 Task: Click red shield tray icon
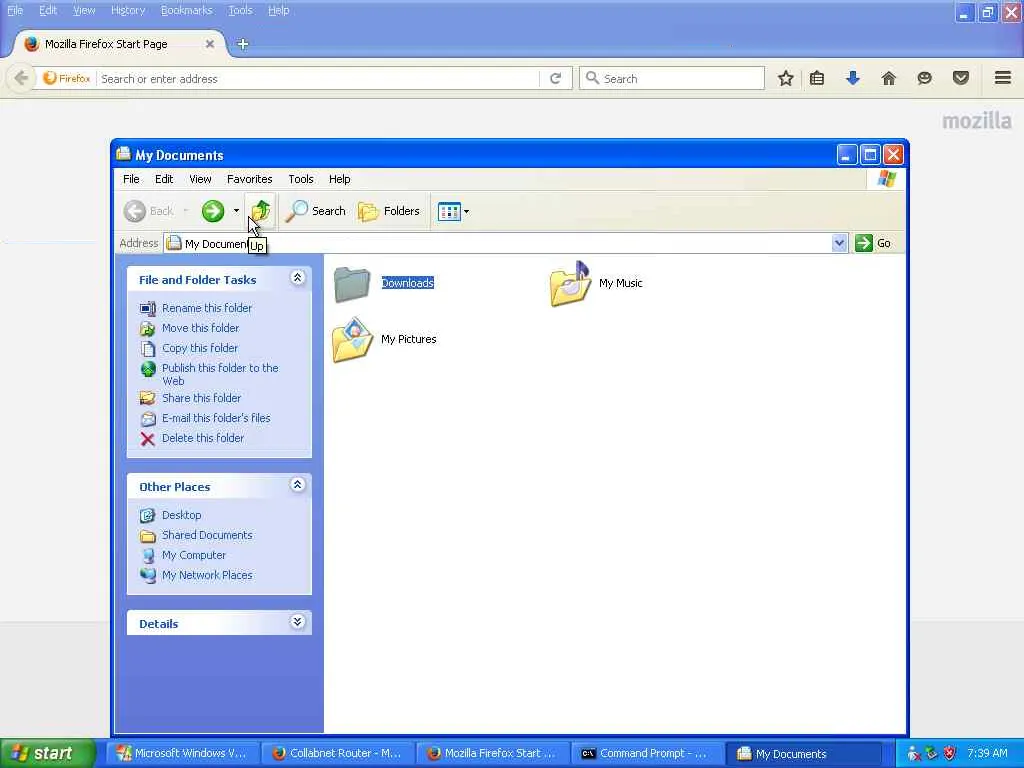click(950, 754)
